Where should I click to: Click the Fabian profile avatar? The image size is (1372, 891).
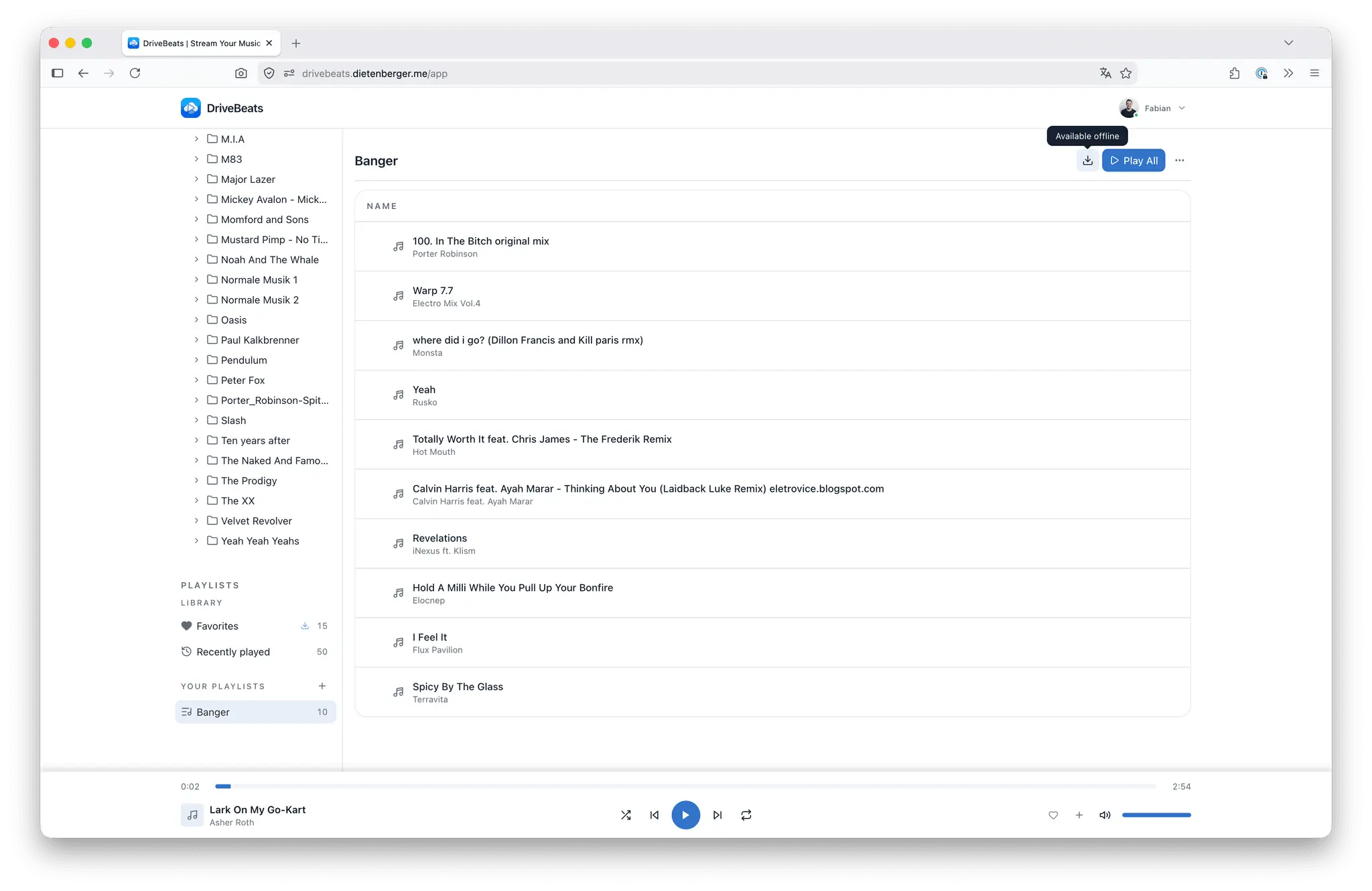pyautogui.click(x=1128, y=108)
